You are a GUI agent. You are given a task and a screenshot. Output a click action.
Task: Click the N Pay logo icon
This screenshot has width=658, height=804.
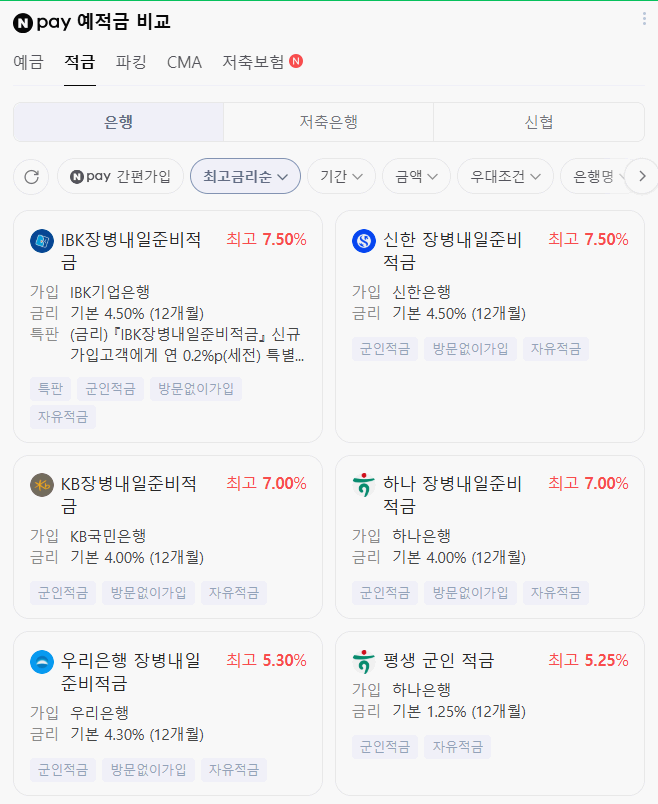[22, 20]
